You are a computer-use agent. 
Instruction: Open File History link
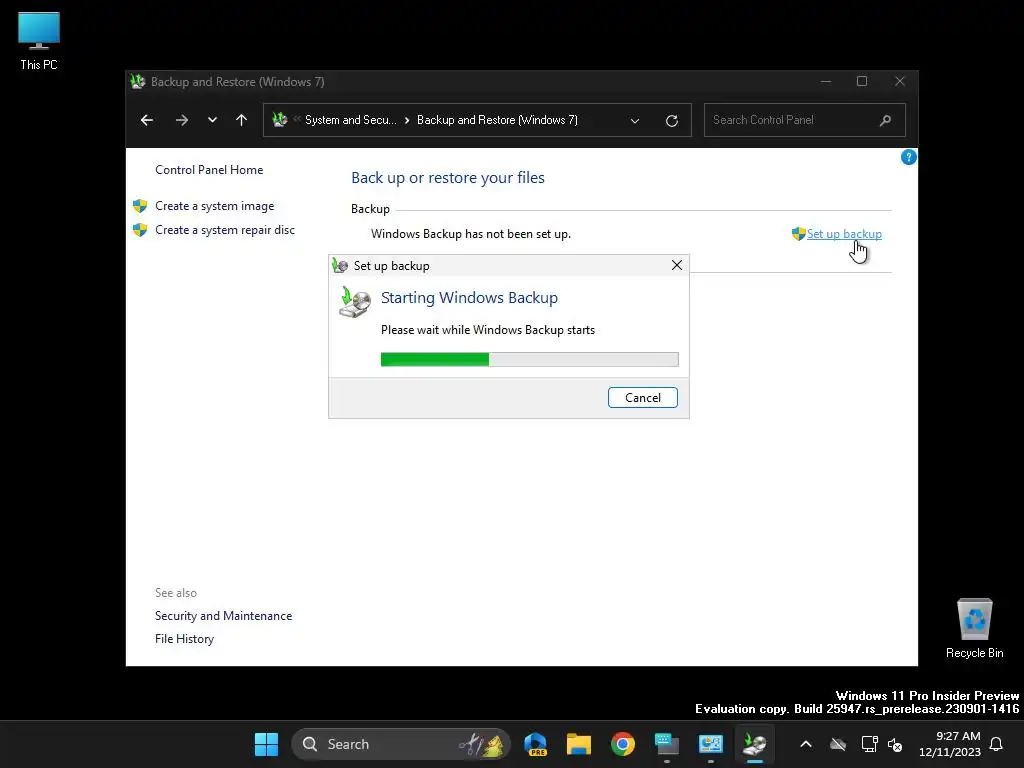click(184, 639)
